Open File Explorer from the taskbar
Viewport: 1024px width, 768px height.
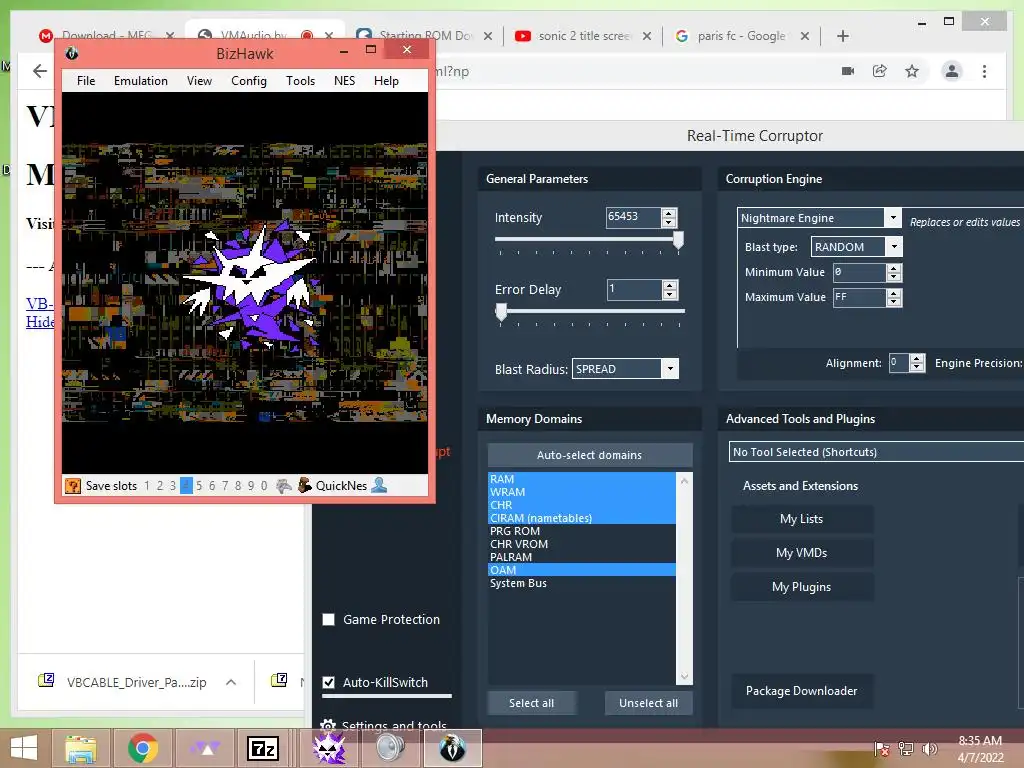(x=80, y=748)
